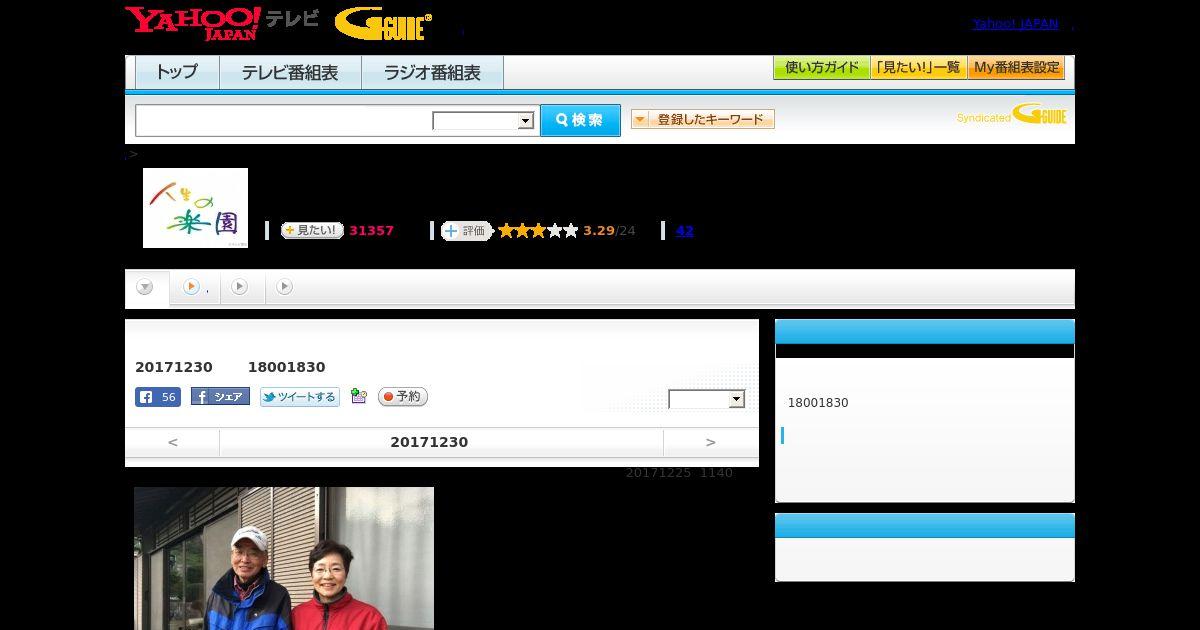Viewport: 1200px width, 630px height.
Task: Click the 見たい! add button
Action: [312, 230]
